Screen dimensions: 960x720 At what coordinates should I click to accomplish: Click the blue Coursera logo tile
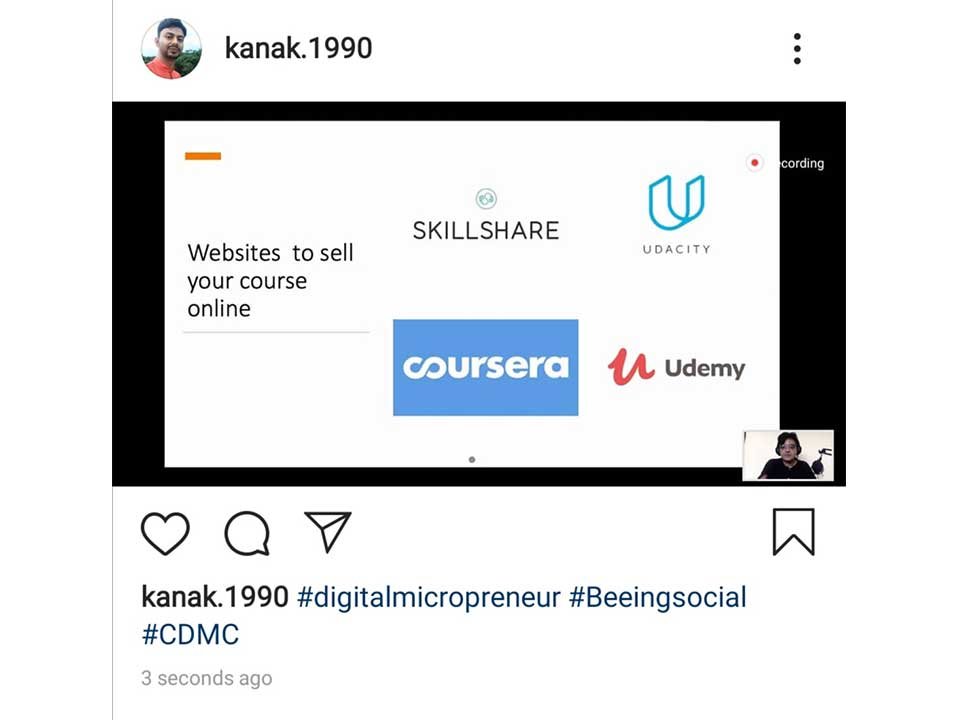point(486,367)
